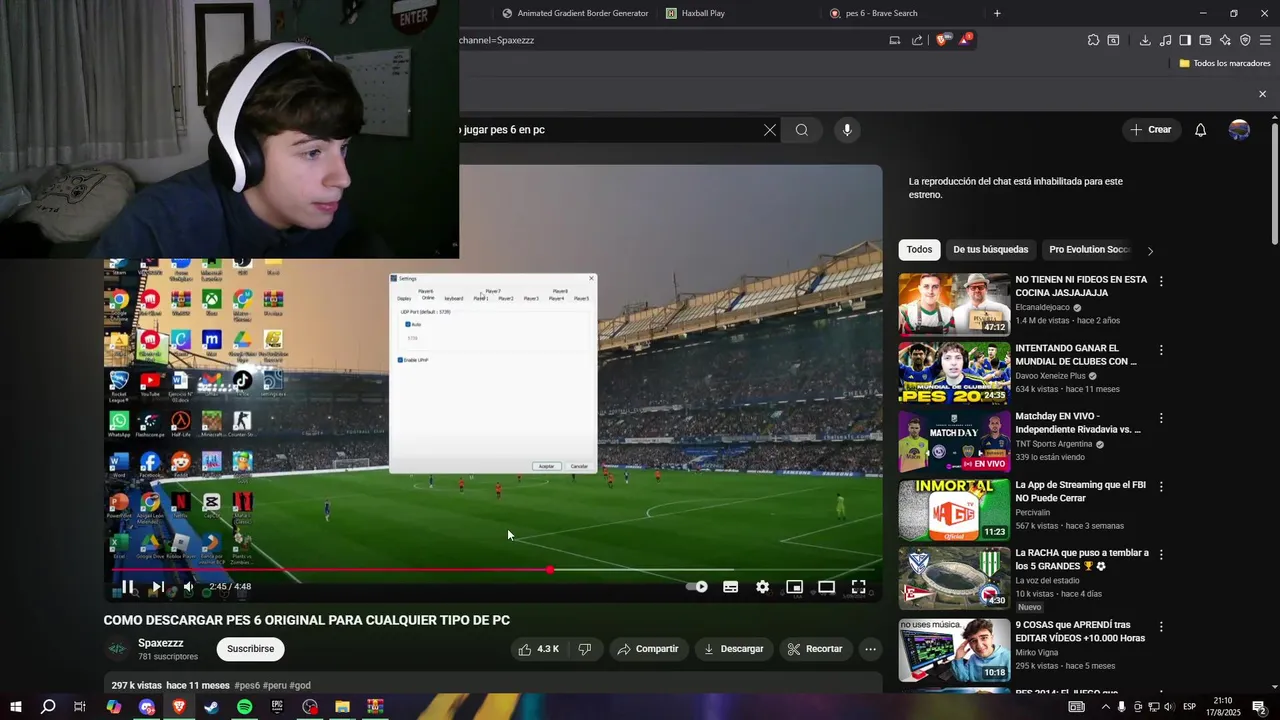Select De tus búsquedas chip
This screenshot has height=720, width=1280.
990,250
